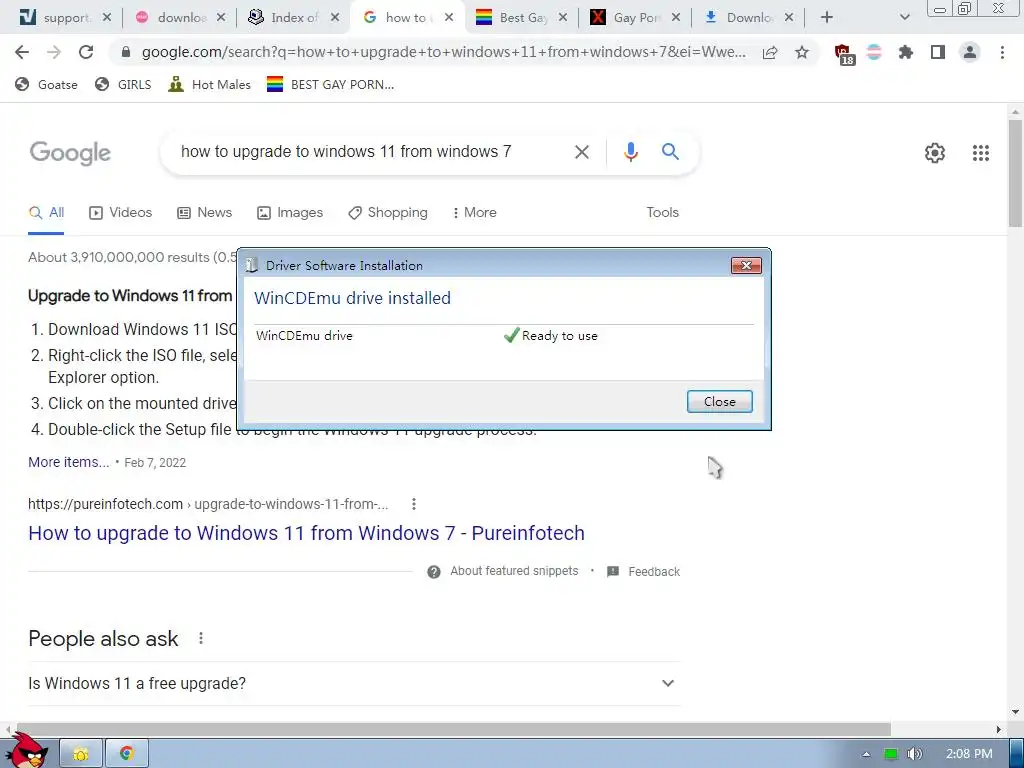1024x768 pixels.
Task: Open Chrome's three-dot menu
Action: (x=1002, y=52)
